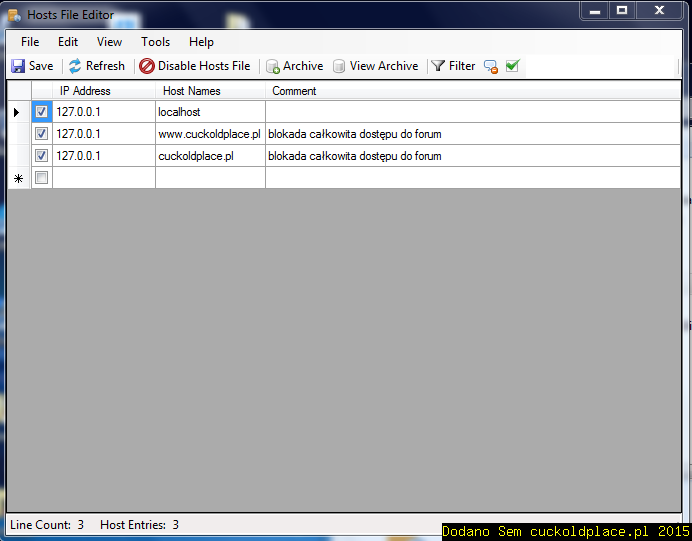Open the Edit menu

(68, 42)
